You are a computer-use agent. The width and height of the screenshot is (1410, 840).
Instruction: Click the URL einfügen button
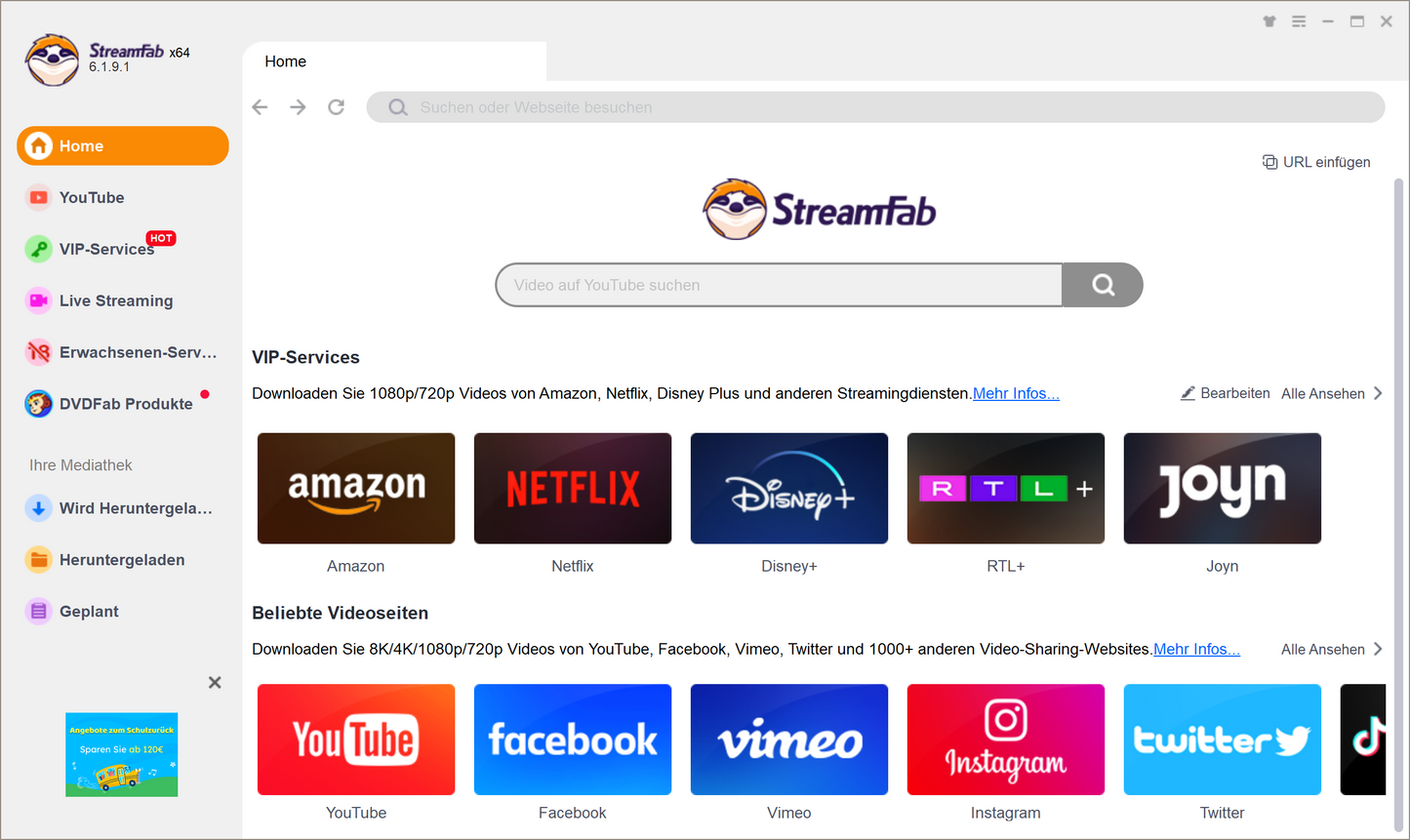tap(1316, 162)
